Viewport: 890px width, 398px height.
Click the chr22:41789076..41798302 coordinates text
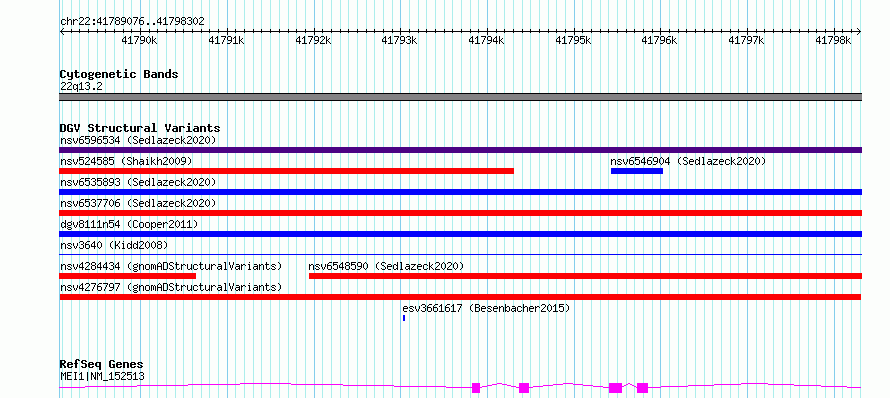132,22
